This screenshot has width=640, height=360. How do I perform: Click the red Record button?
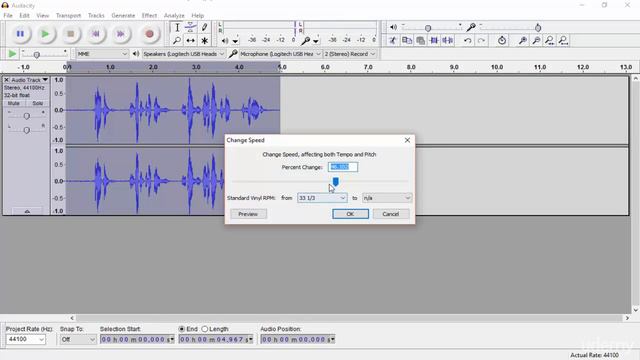149,34
